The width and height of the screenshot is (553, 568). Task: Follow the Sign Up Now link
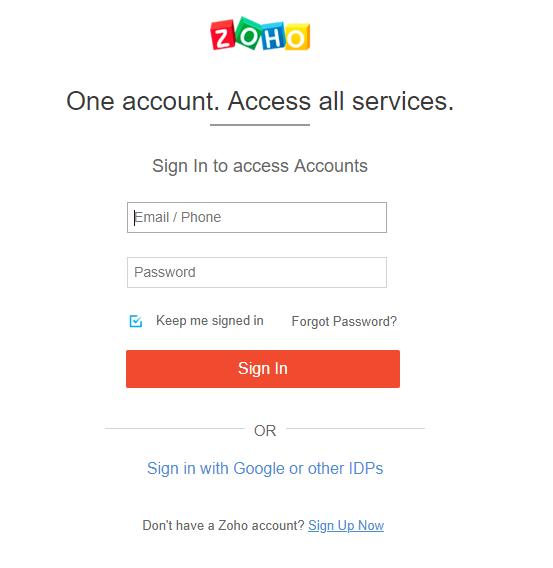[346, 525]
